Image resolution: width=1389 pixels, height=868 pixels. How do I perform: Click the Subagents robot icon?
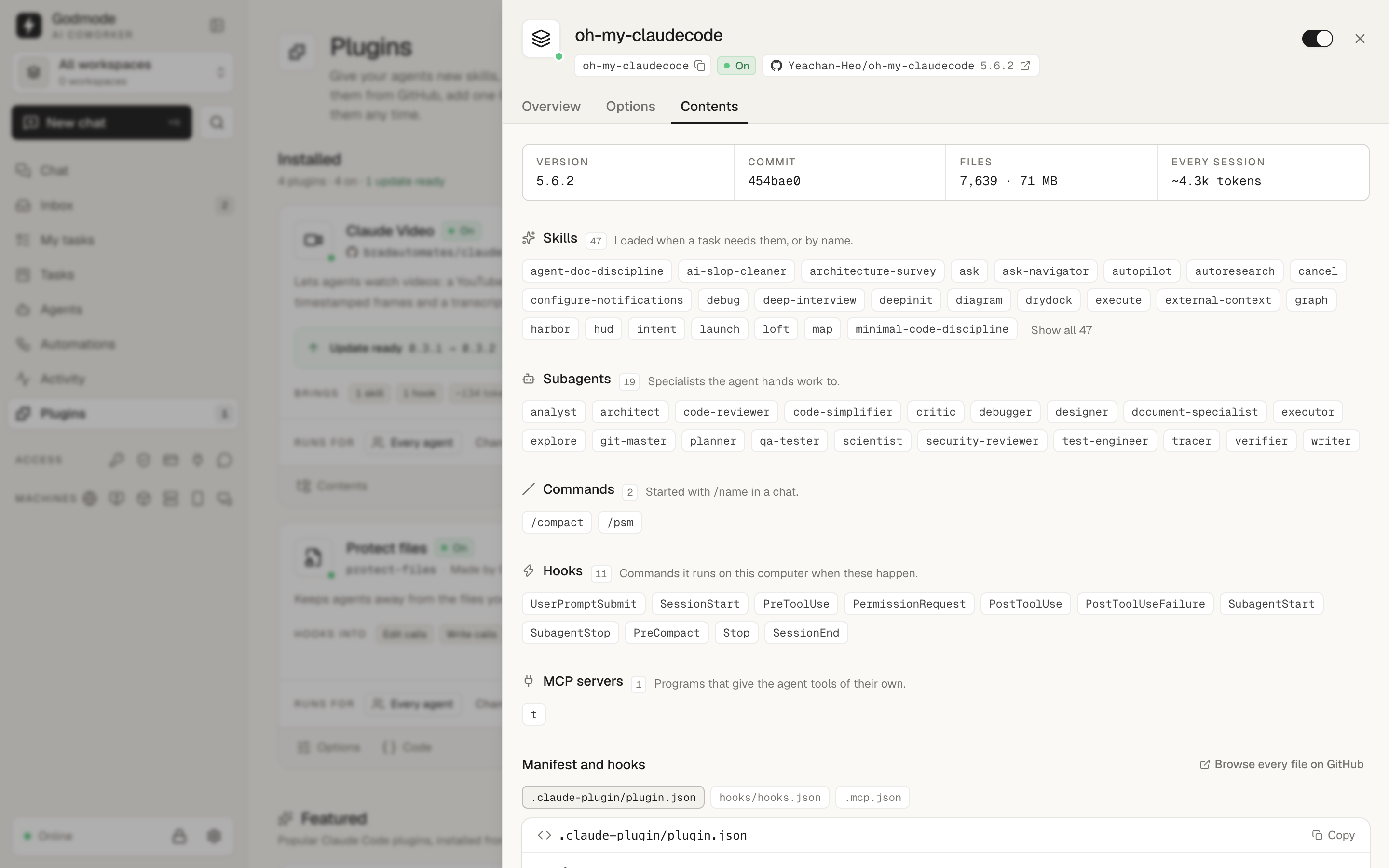pos(529,379)
